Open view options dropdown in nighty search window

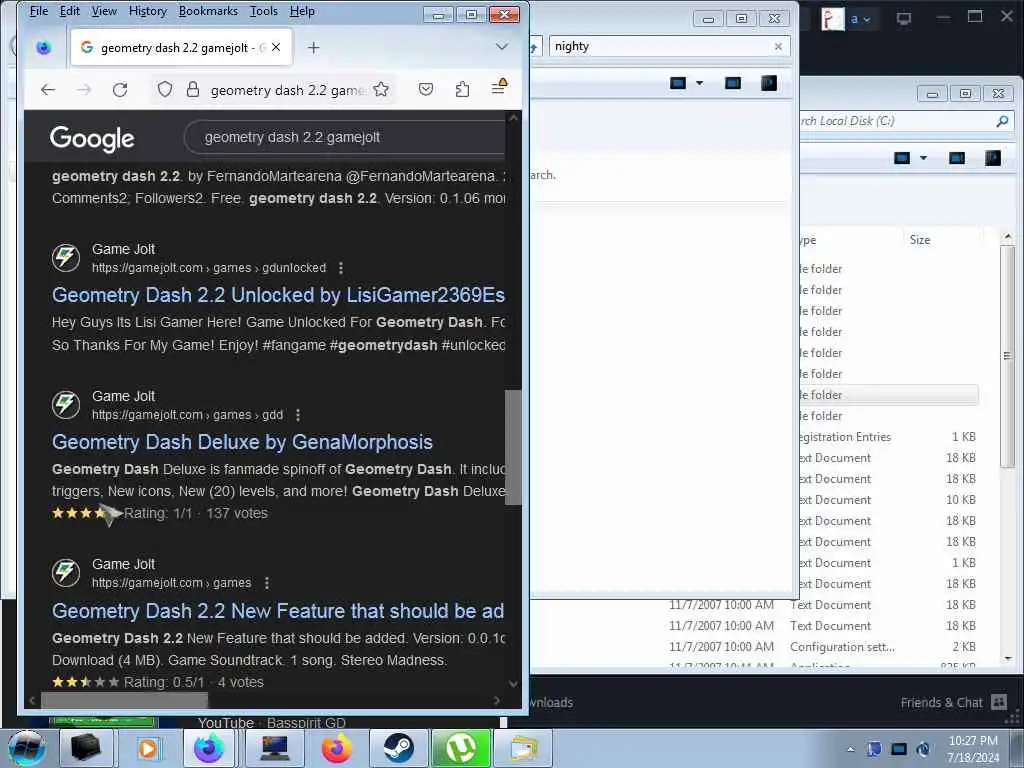pyautogui.click(x=699, y=83)
